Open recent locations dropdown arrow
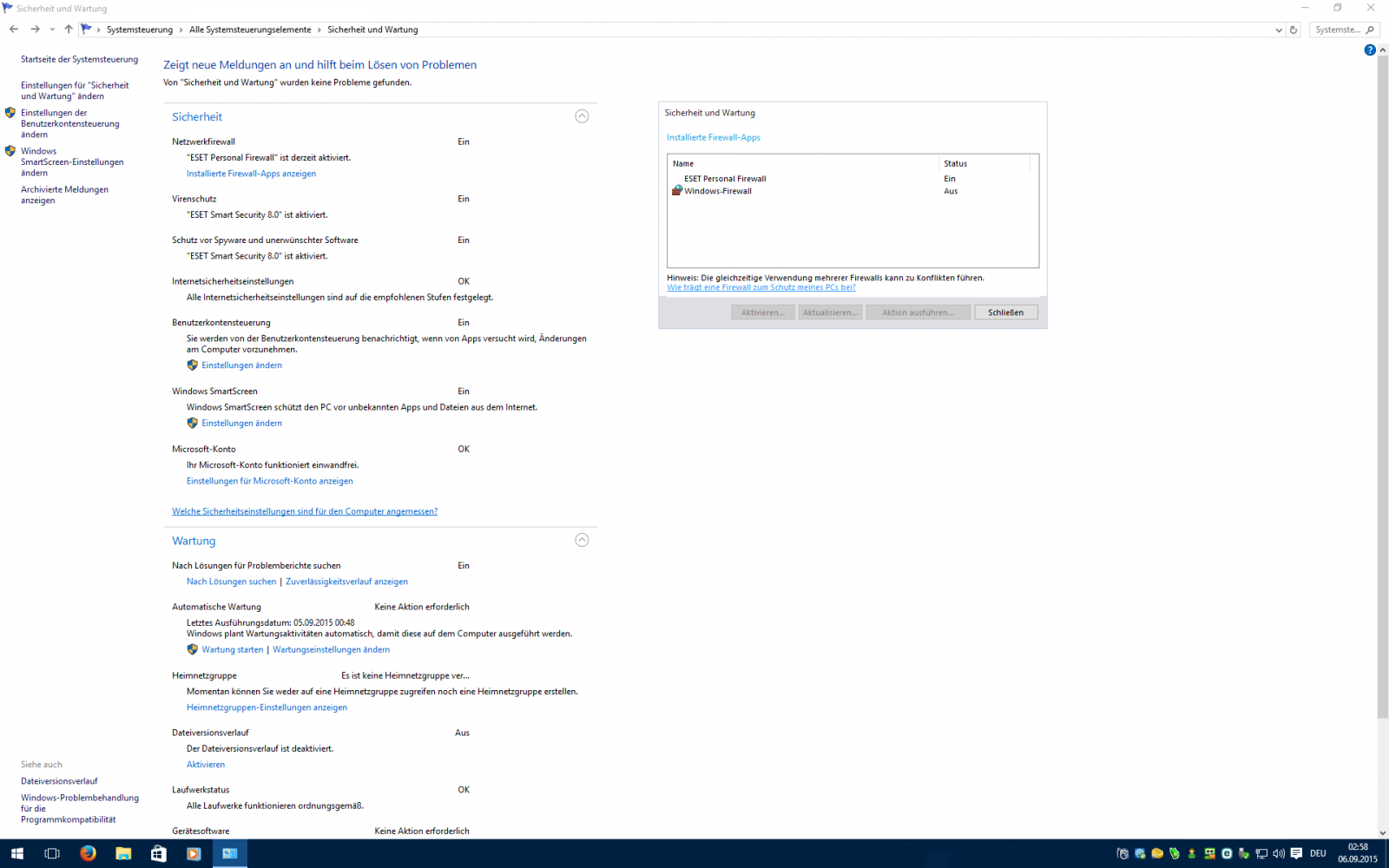1389x868 pixels. (x=52, y=30)
